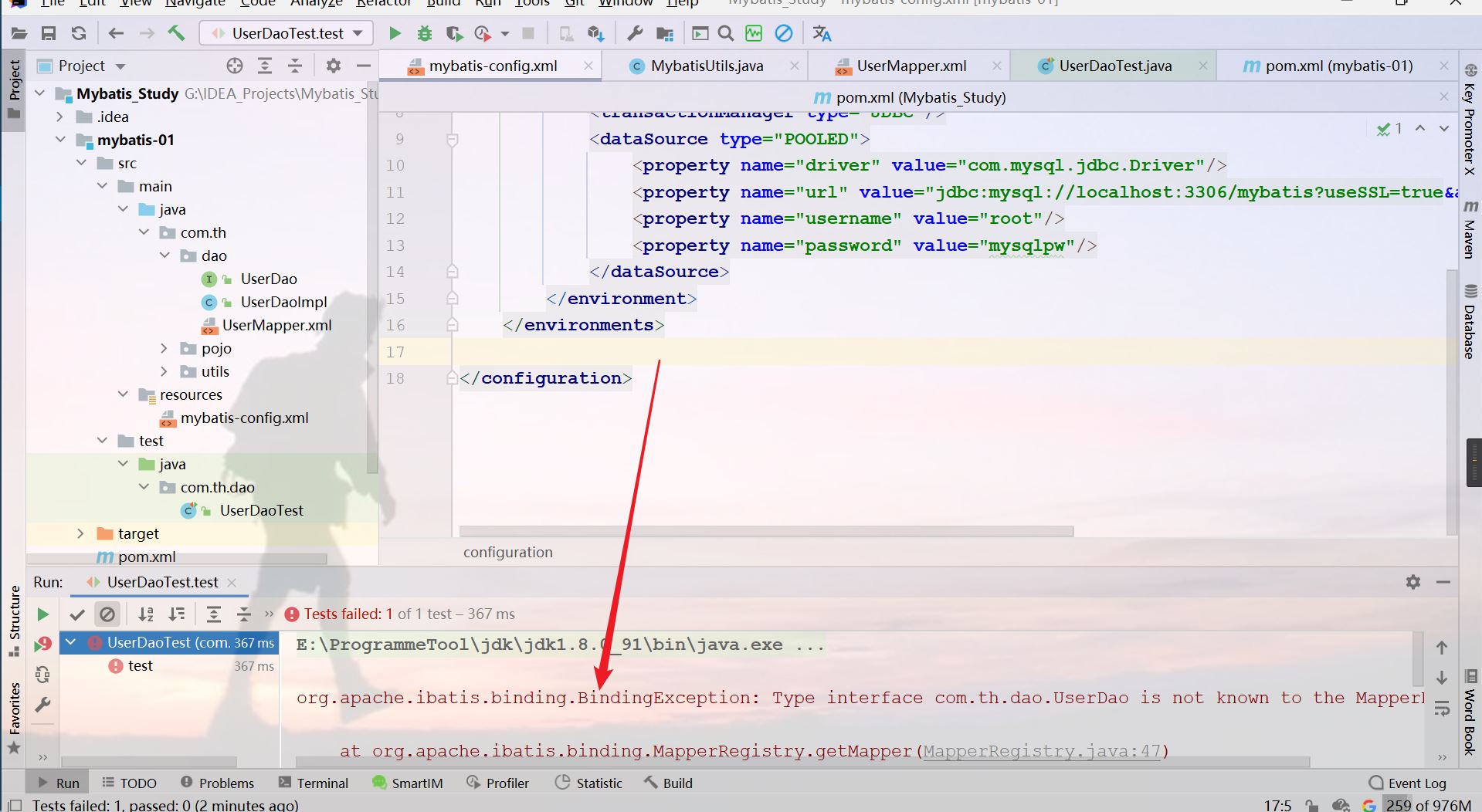
Task: Rerun the test with green arrow
Action: (x=42, y=614)
